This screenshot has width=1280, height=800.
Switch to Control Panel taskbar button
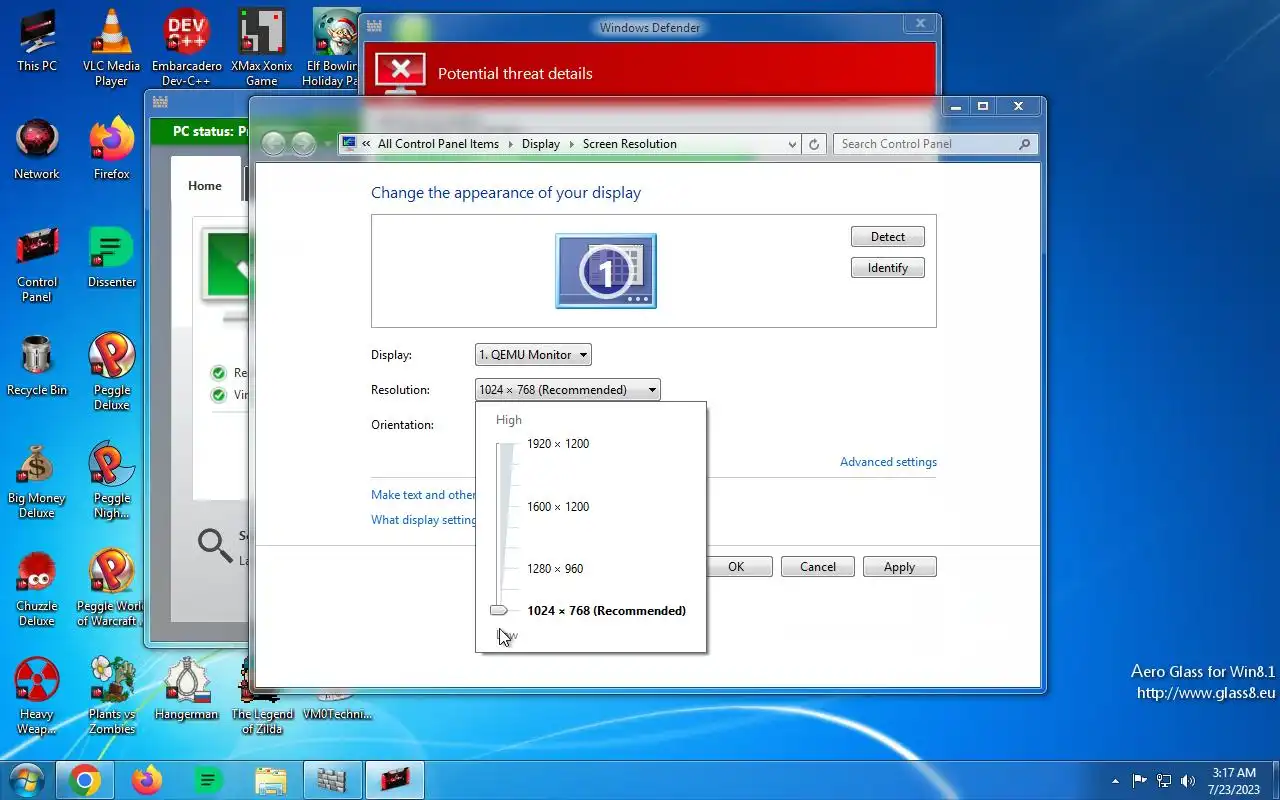click(394, 780)
